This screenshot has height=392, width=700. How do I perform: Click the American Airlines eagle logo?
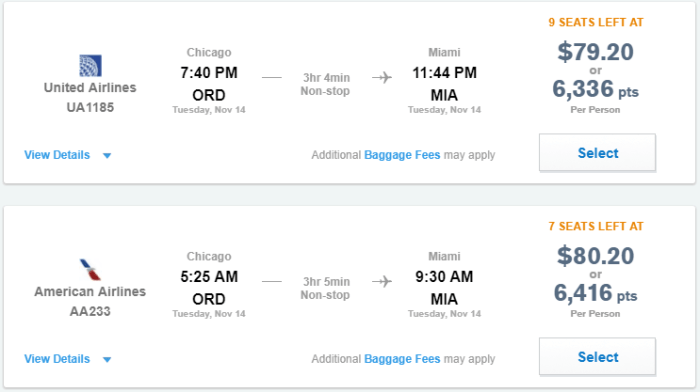[x=90, y=269]
